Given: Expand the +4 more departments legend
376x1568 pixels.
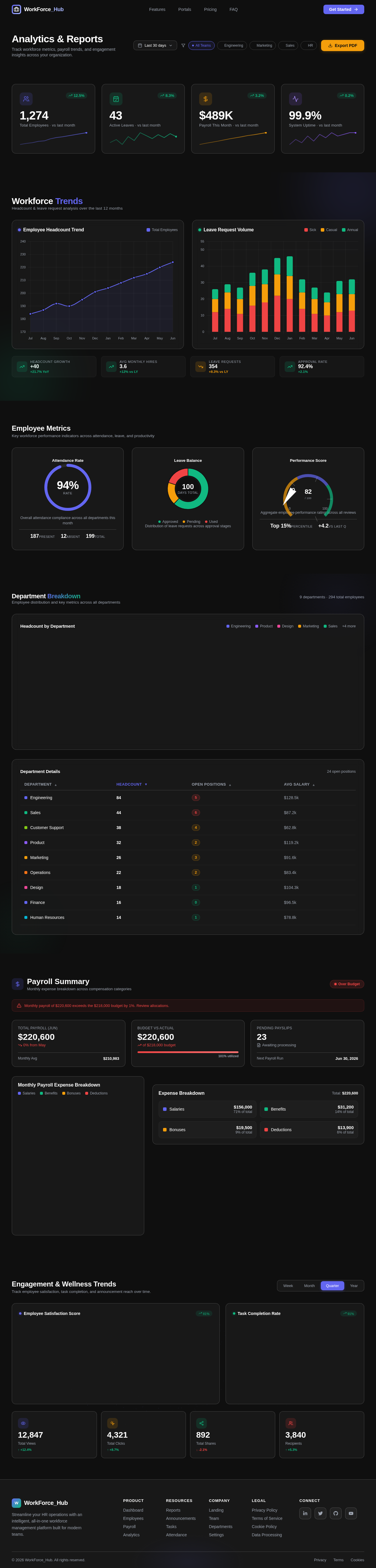Looking at the screenshot, I should pyautogui.click(x=349, y=626).
